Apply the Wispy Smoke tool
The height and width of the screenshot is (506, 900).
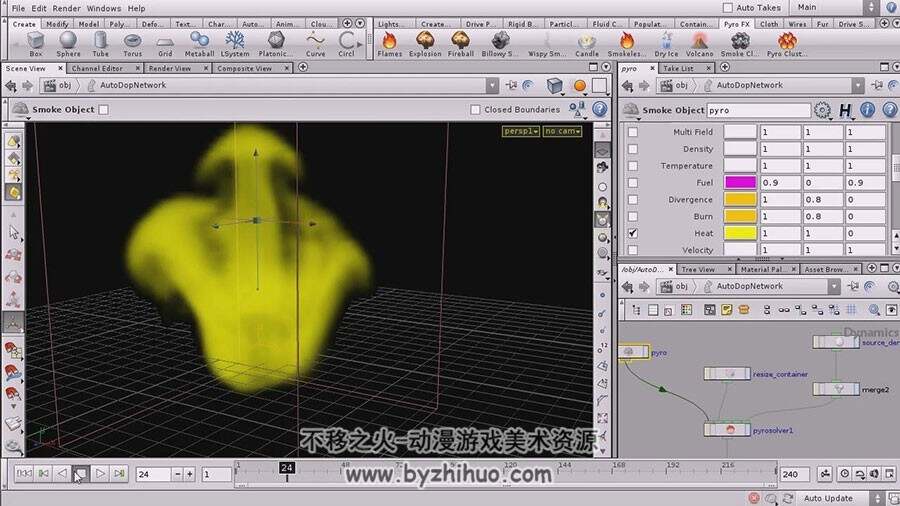(546, 44)
